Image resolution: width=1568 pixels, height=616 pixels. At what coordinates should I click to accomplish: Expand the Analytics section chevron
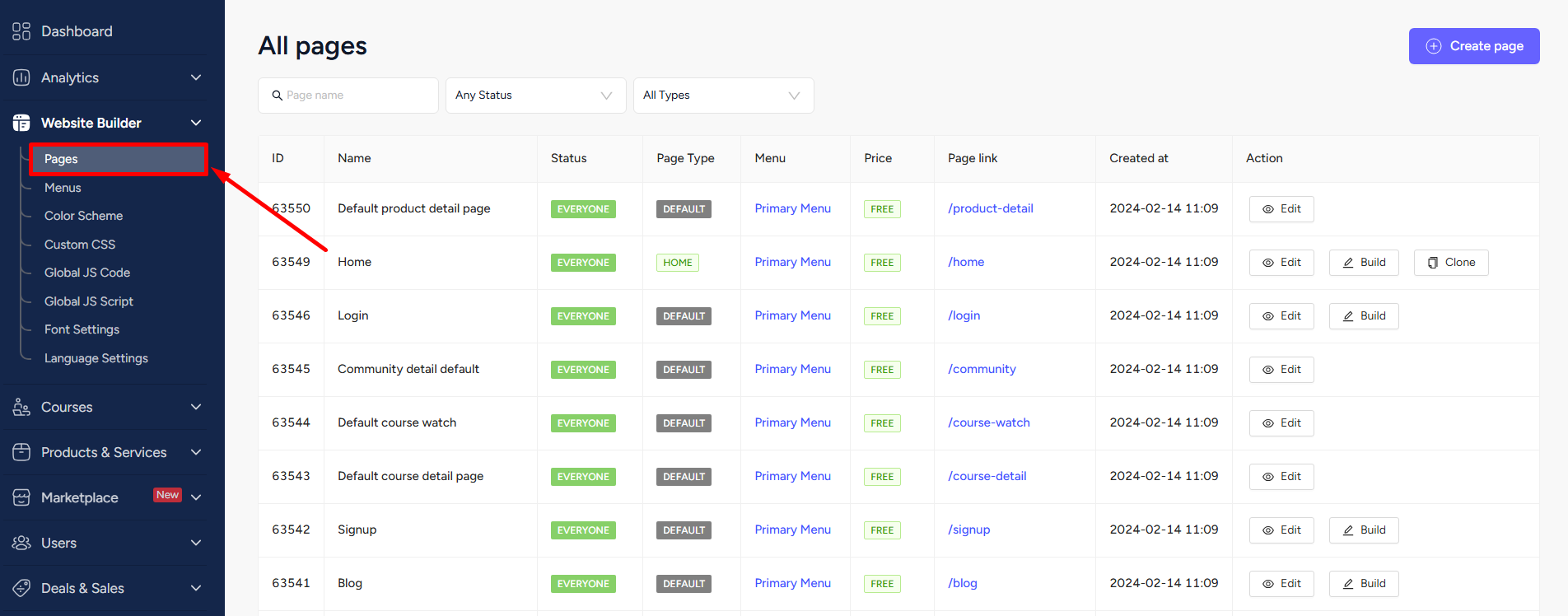[x=196, y=77]
